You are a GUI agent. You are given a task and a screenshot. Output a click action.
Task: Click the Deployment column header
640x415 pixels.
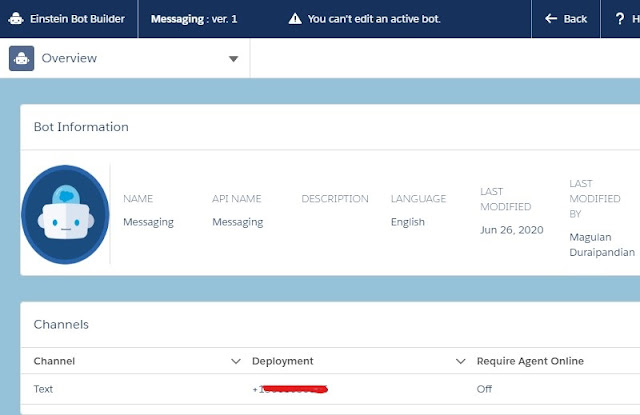click(282, 361)
